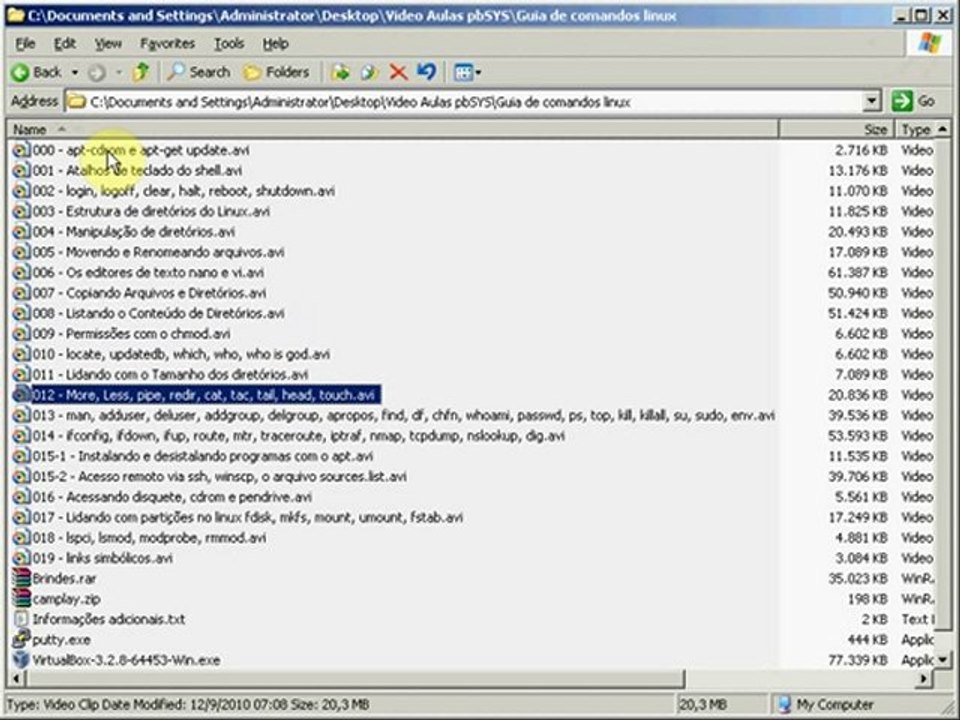Click icon of 007 - Copiando Arquivos file

click(x=21, y=293)
